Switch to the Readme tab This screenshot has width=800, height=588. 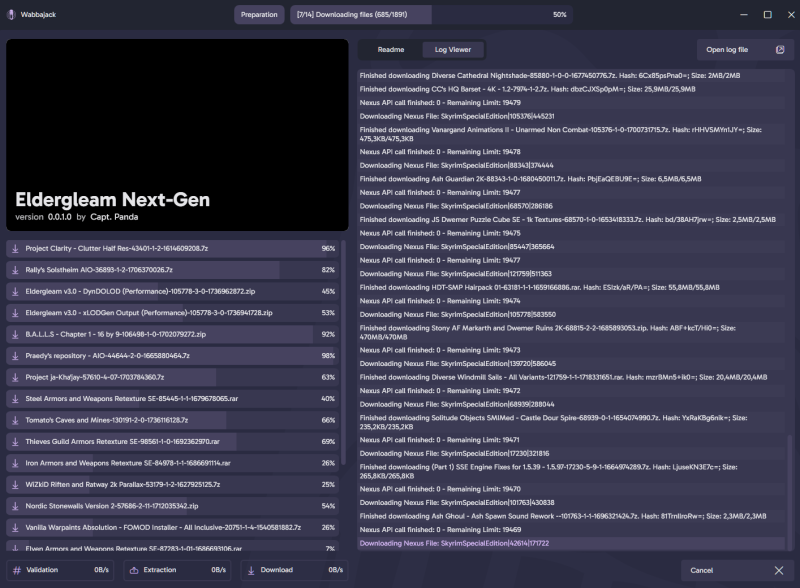tap(391, 50)
